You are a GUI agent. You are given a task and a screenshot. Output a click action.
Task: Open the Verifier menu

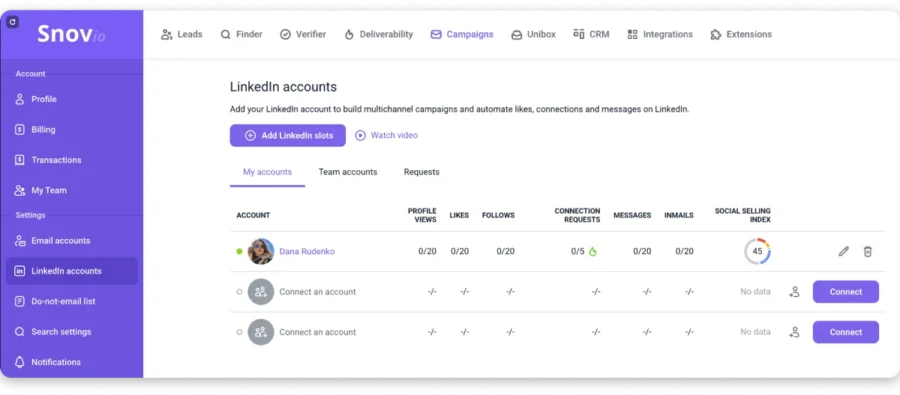pos(302,34)
